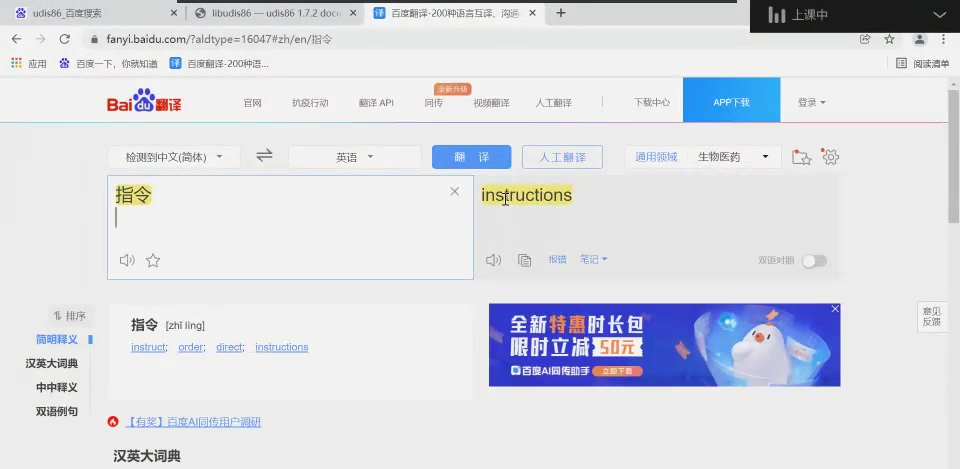
Task: Select 汉英大词典 in the sidebar
Action: point(52,363)
